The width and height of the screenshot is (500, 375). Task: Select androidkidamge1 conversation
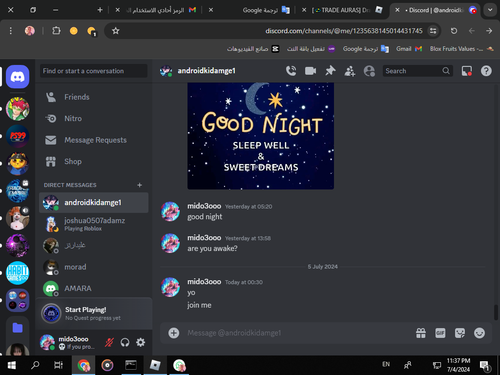94,203
